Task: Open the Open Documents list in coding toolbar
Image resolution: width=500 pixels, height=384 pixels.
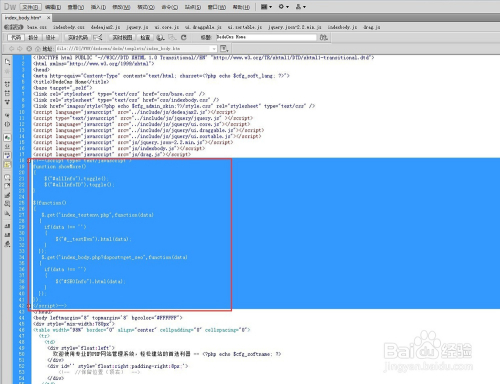Action: tap(7, 62)
